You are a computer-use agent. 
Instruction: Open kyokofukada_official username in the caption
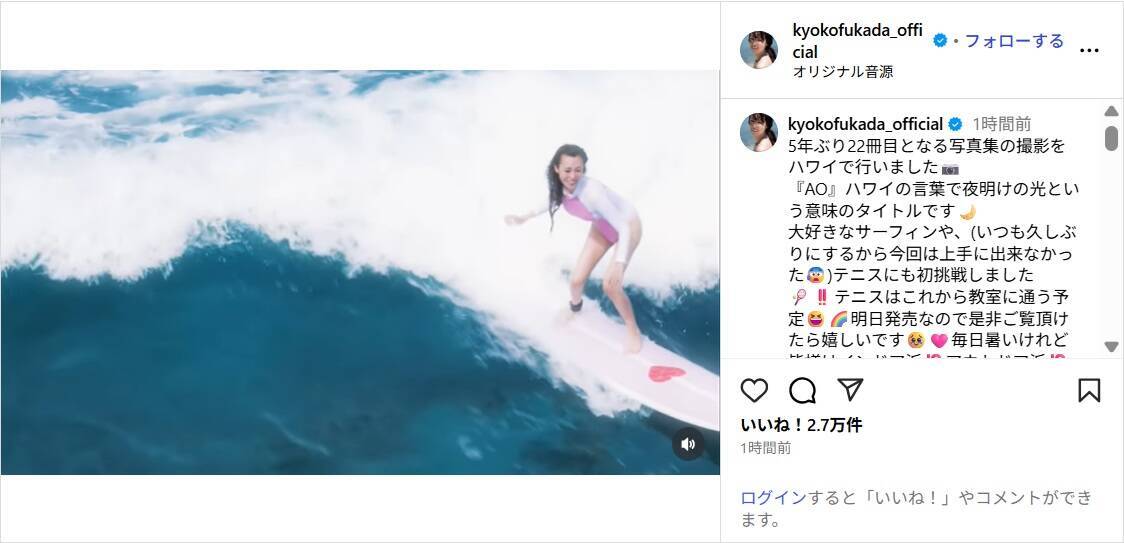coord(865,124)
